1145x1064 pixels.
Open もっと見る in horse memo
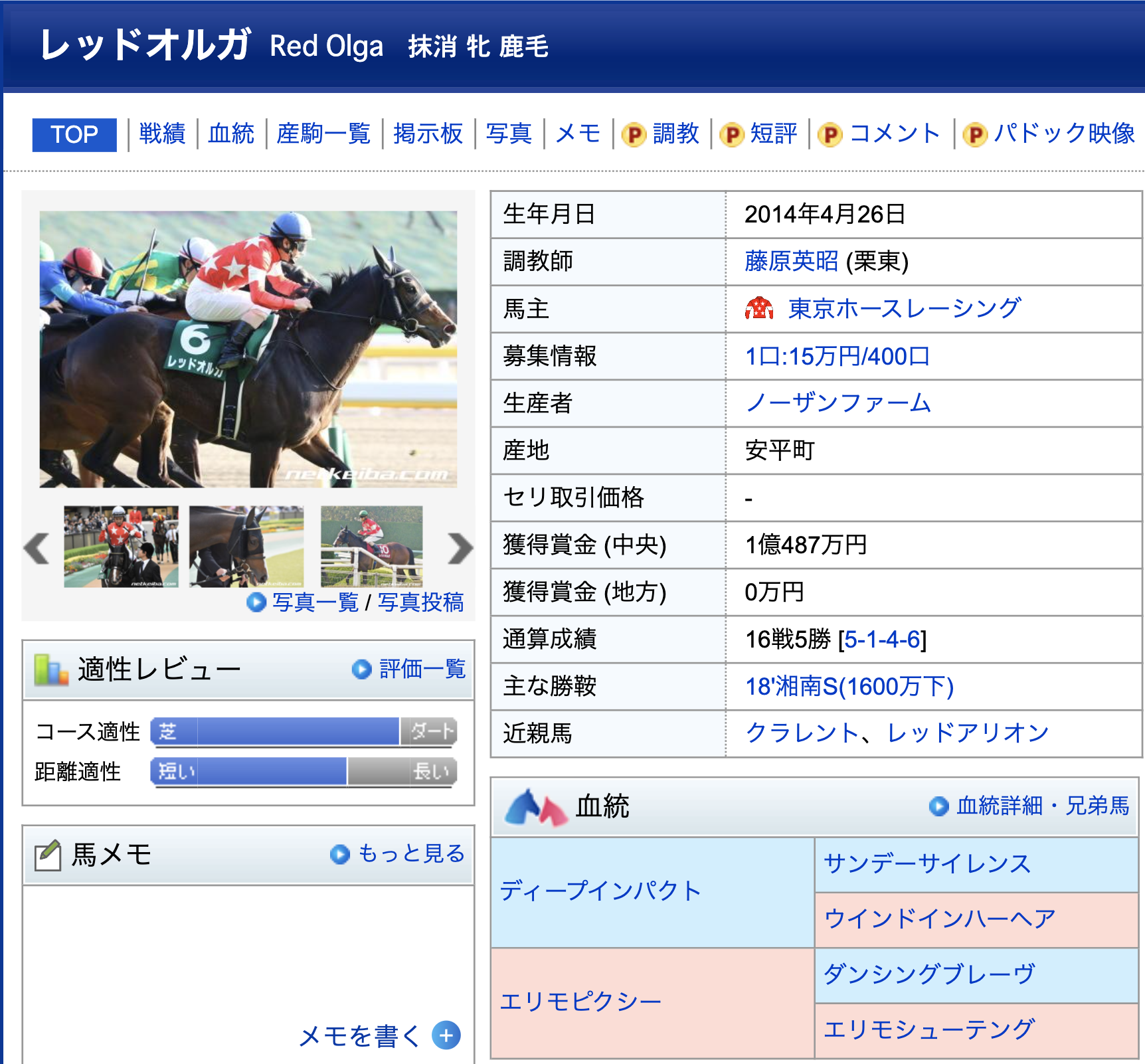coord(410,853)
